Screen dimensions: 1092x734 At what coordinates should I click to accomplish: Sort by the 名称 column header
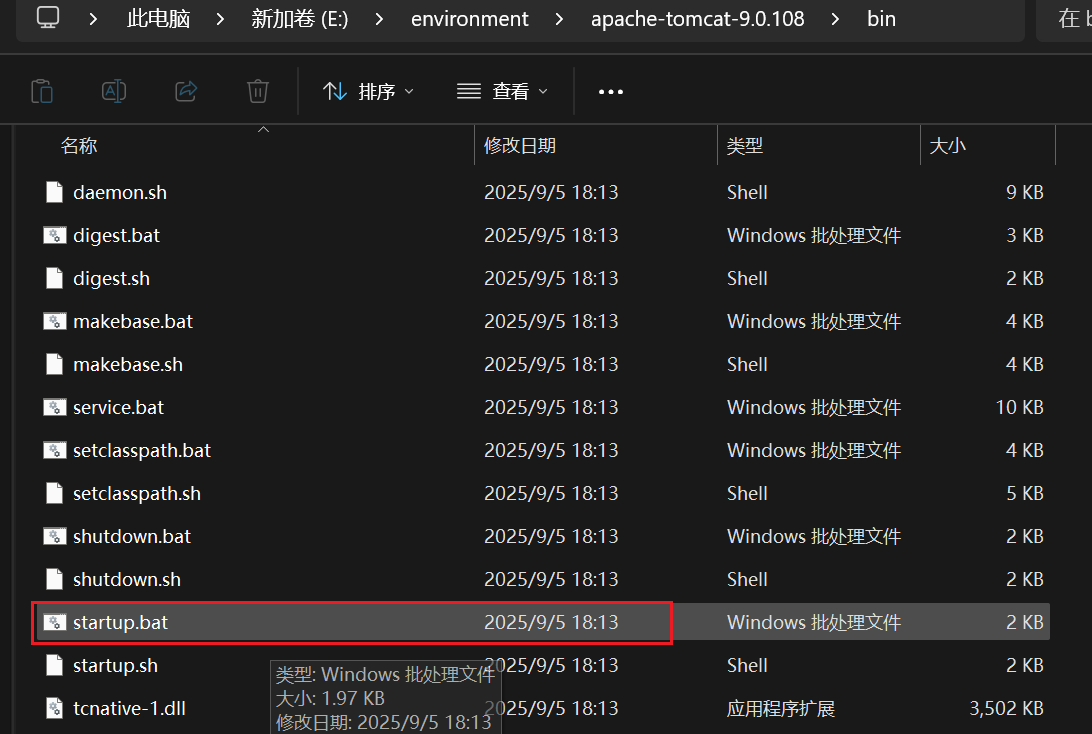coord(79,146)
